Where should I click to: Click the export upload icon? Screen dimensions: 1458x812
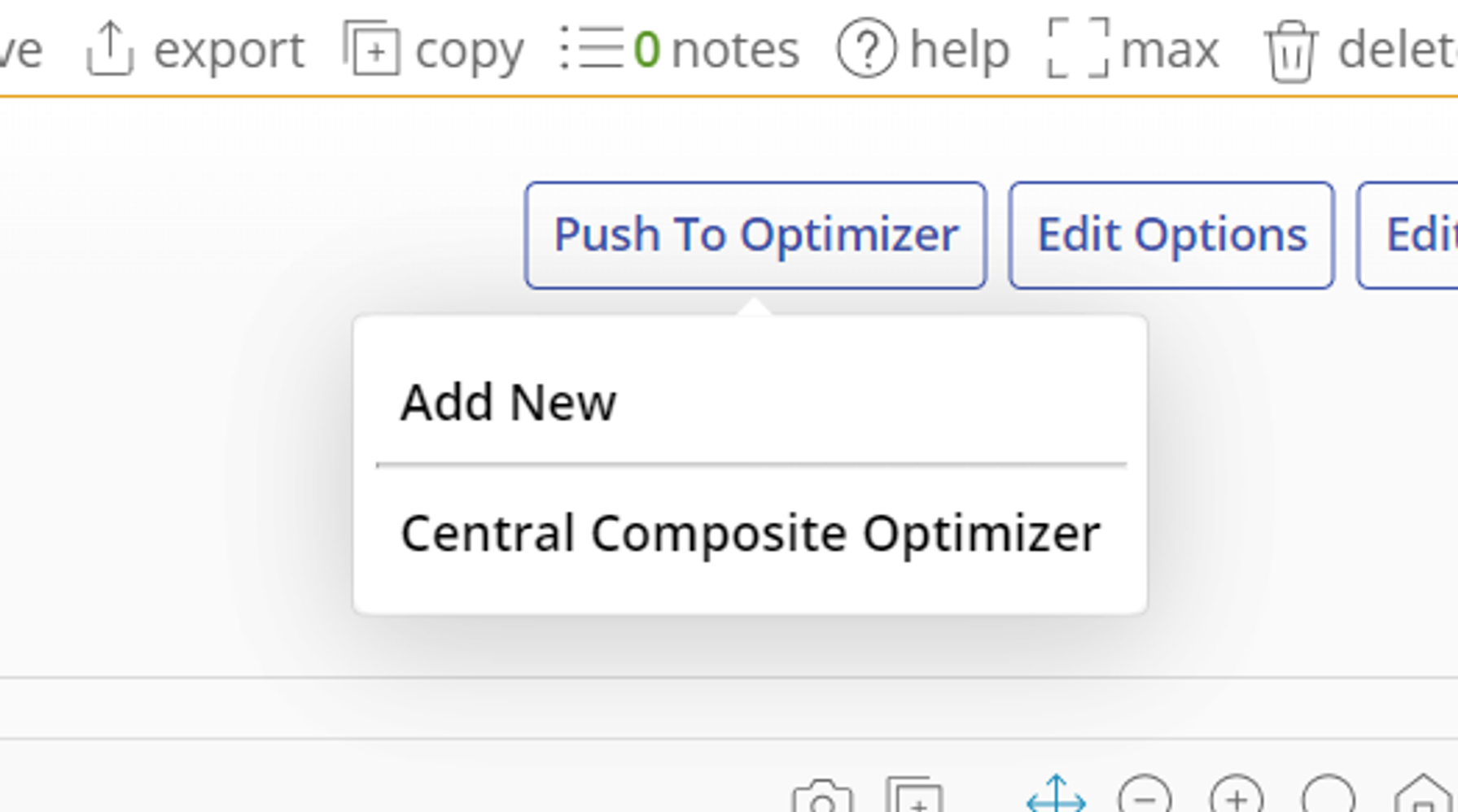point(110,50)
